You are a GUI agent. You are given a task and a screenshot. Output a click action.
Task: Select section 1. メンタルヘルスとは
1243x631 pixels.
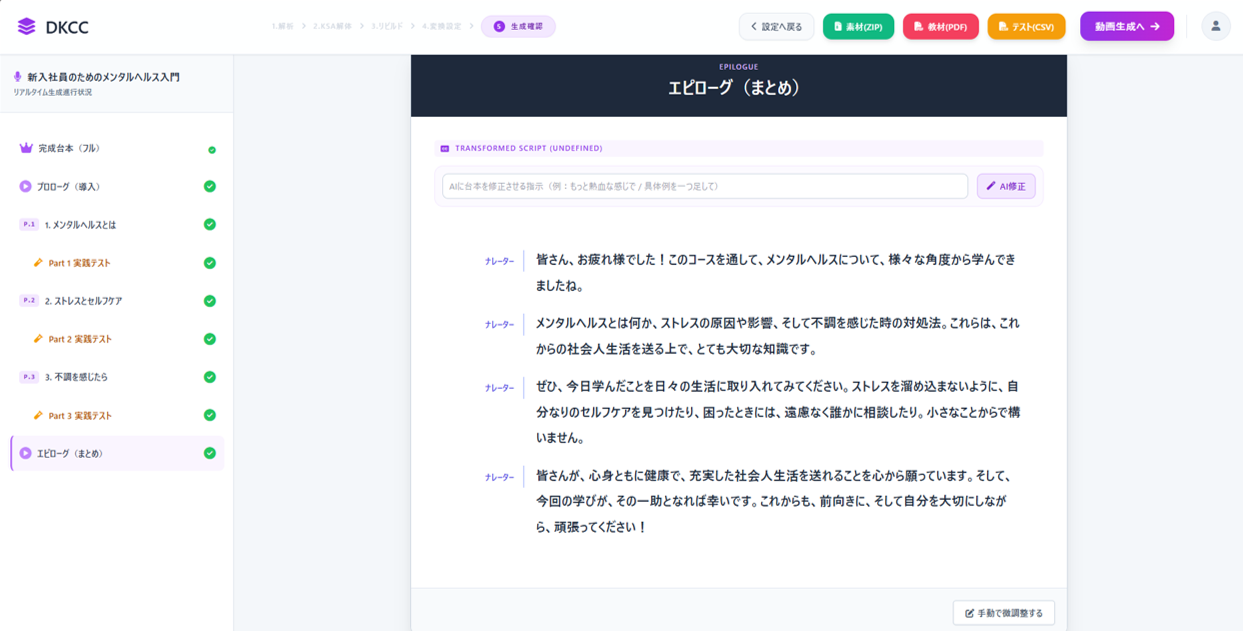click(x=117, y=224)
